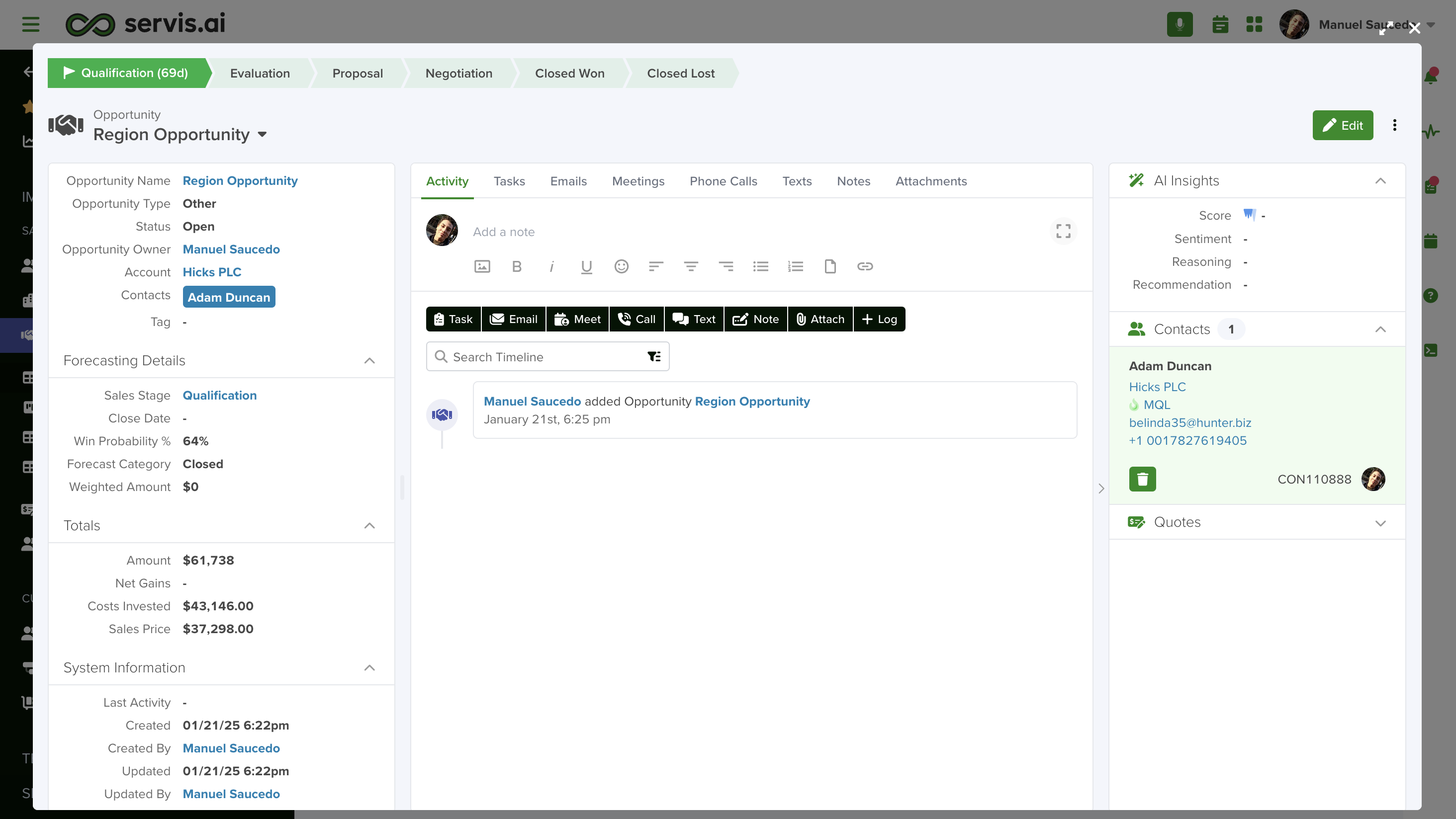Create a new Task

(453, 319)
